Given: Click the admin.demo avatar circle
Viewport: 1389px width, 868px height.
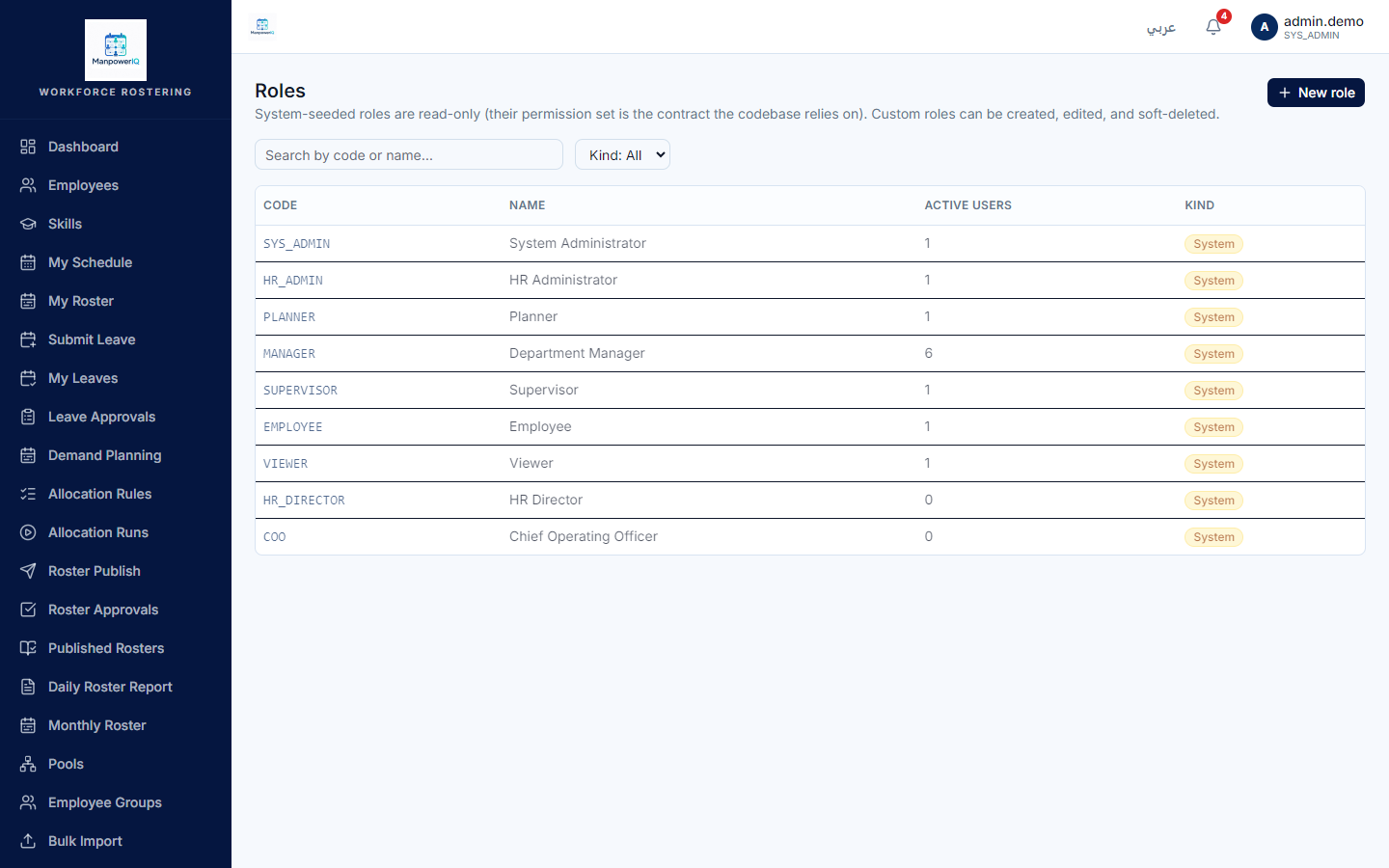Looking at the screenshot, I should (1264, 27).
